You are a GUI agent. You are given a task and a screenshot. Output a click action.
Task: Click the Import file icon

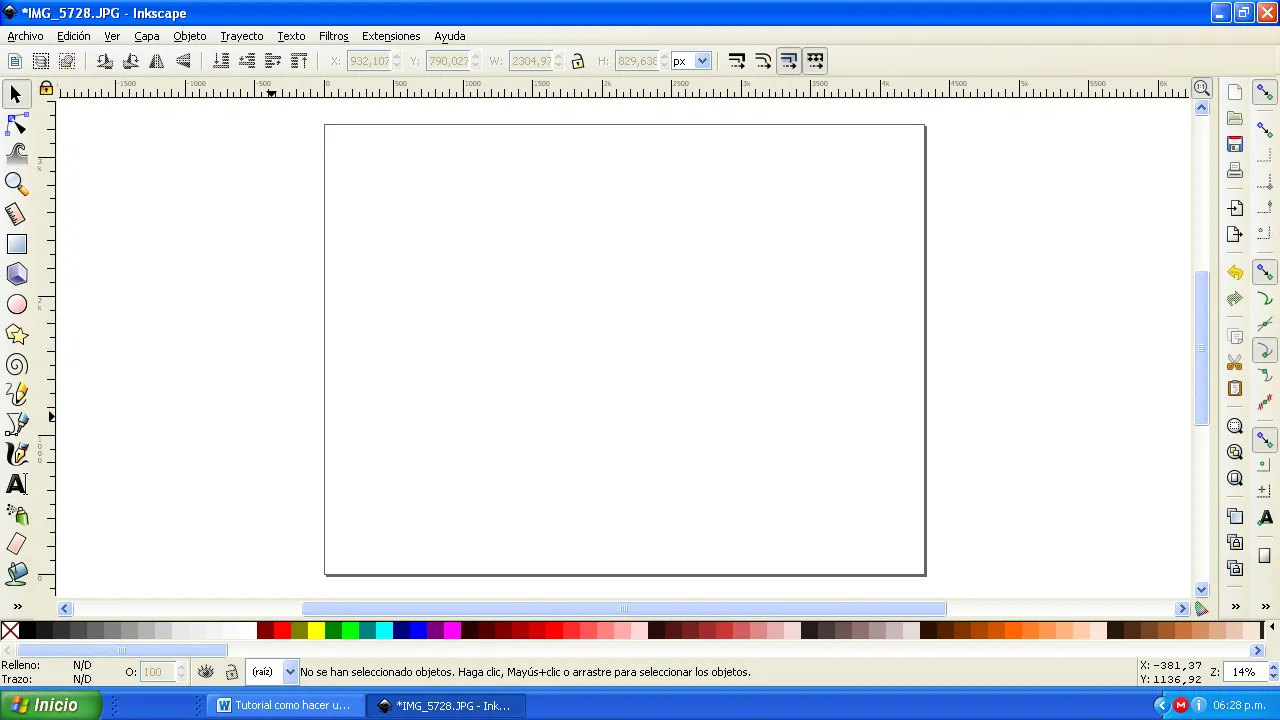click(x=1235, y=208)
